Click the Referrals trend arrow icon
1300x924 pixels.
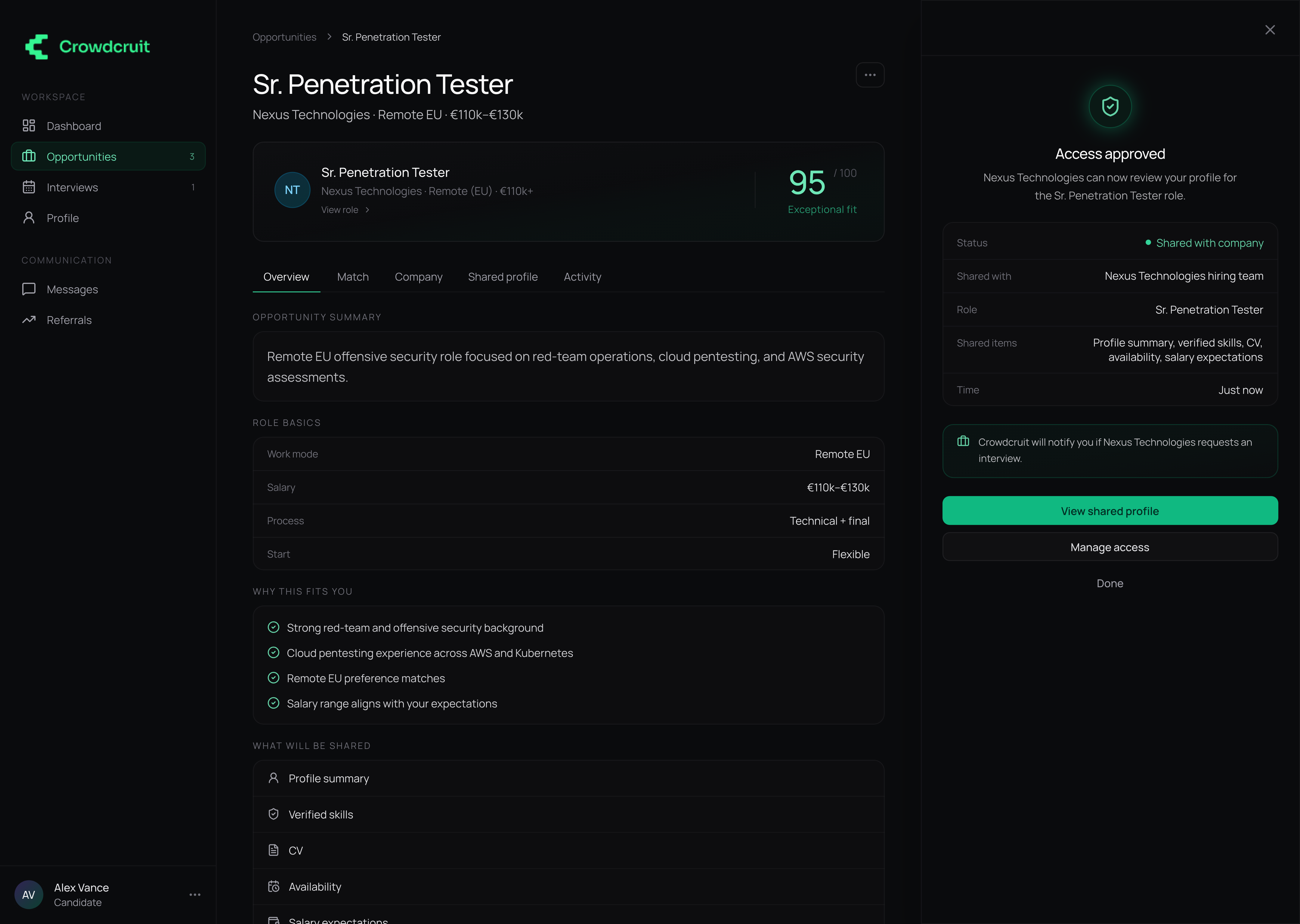(x=29, y=320)
